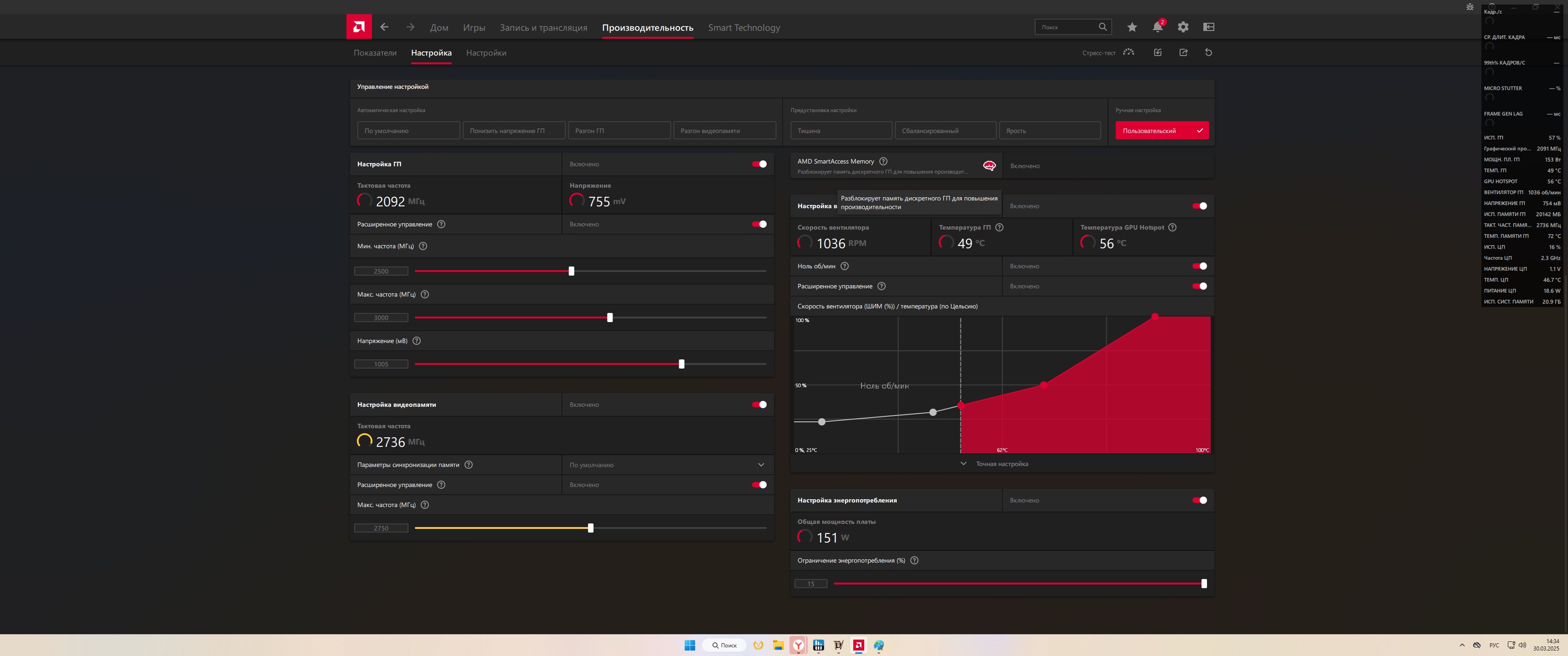Screen dimensions: 1568x656
Task: Disable Настройка видеопамяти toggle
Action: pyautogui.click(x=759, y=404)
